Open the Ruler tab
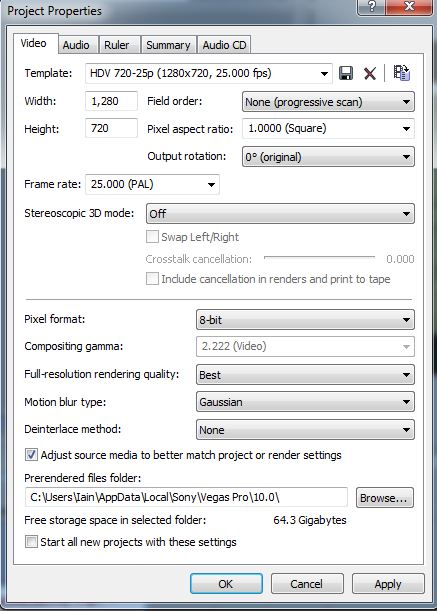The height and width of the screenshot is (611, 437). coord(116,45)
